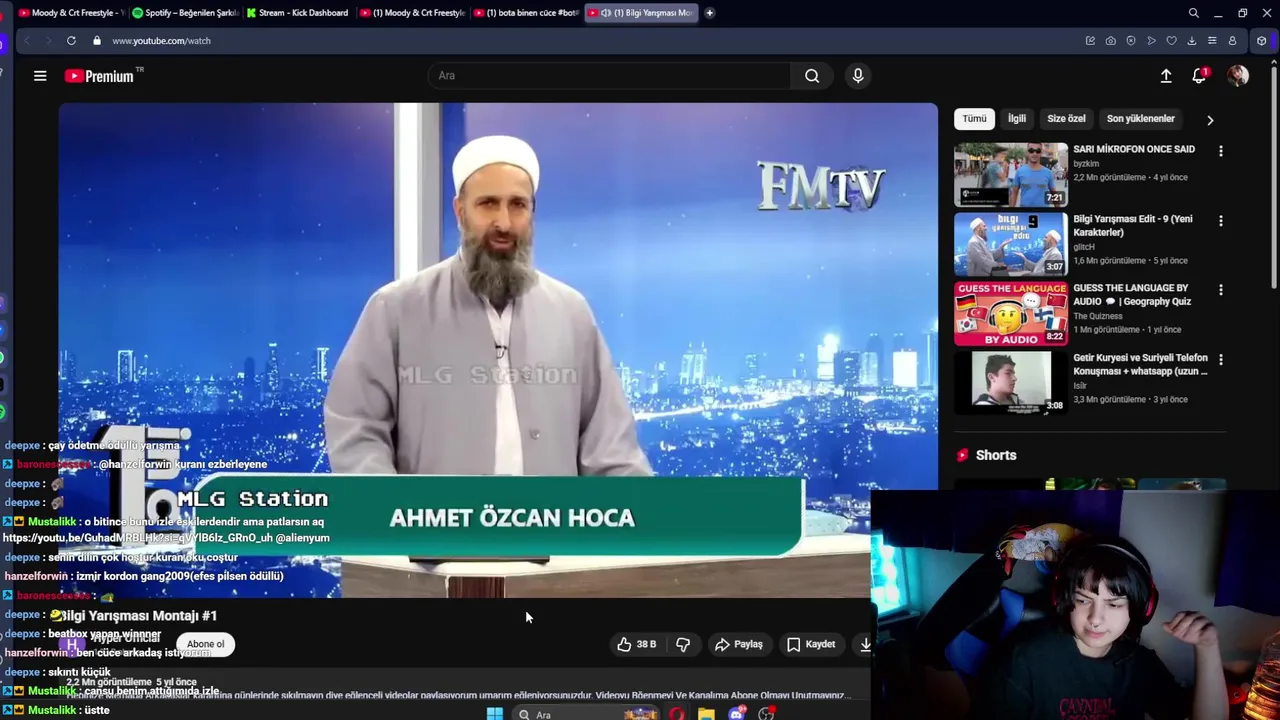The height and width of the screenshot is (720, 1280).
Task: Reload the page in browser toolbar
Action: (x=71, y=41)
